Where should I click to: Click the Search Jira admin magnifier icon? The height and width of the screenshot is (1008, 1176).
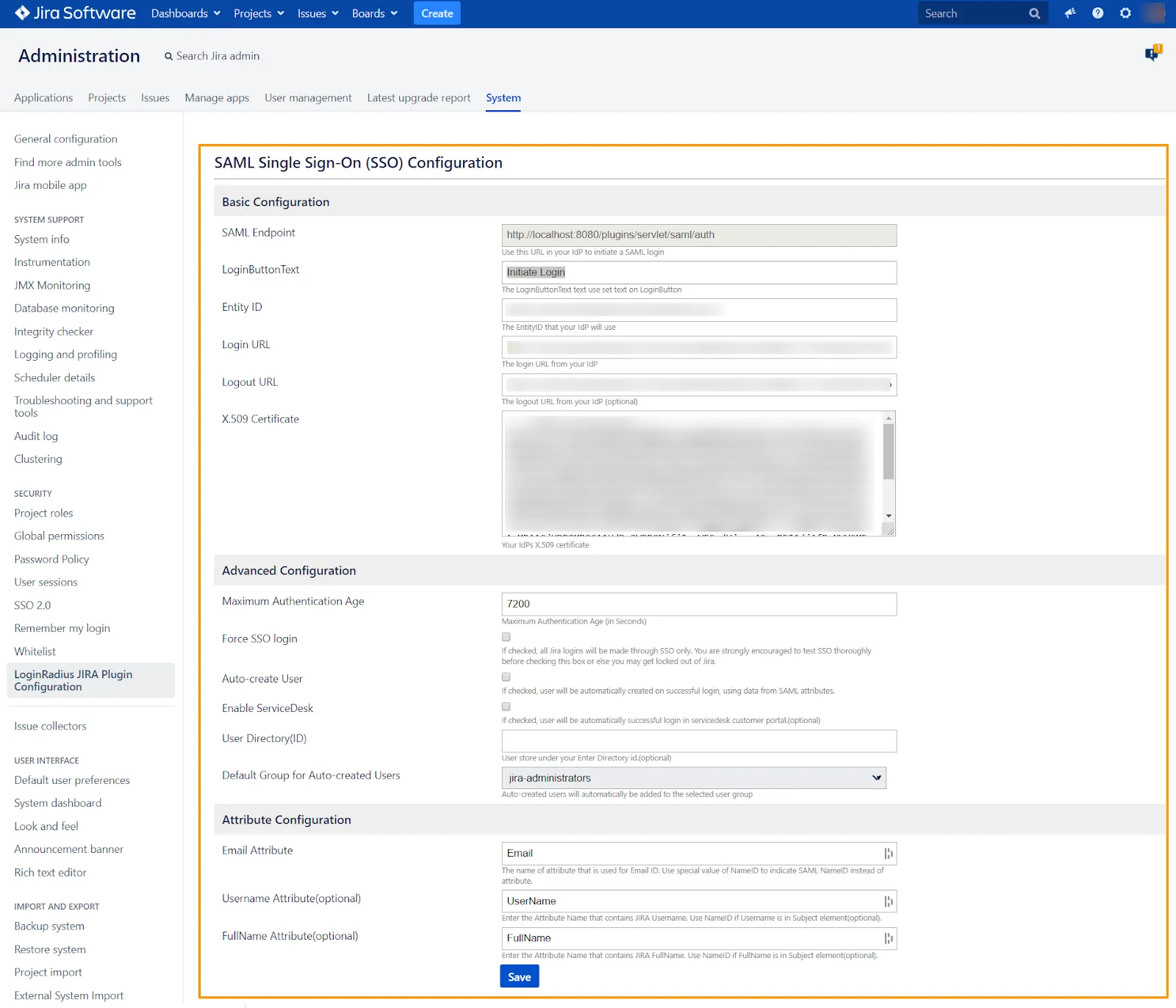tap(168, 57)
